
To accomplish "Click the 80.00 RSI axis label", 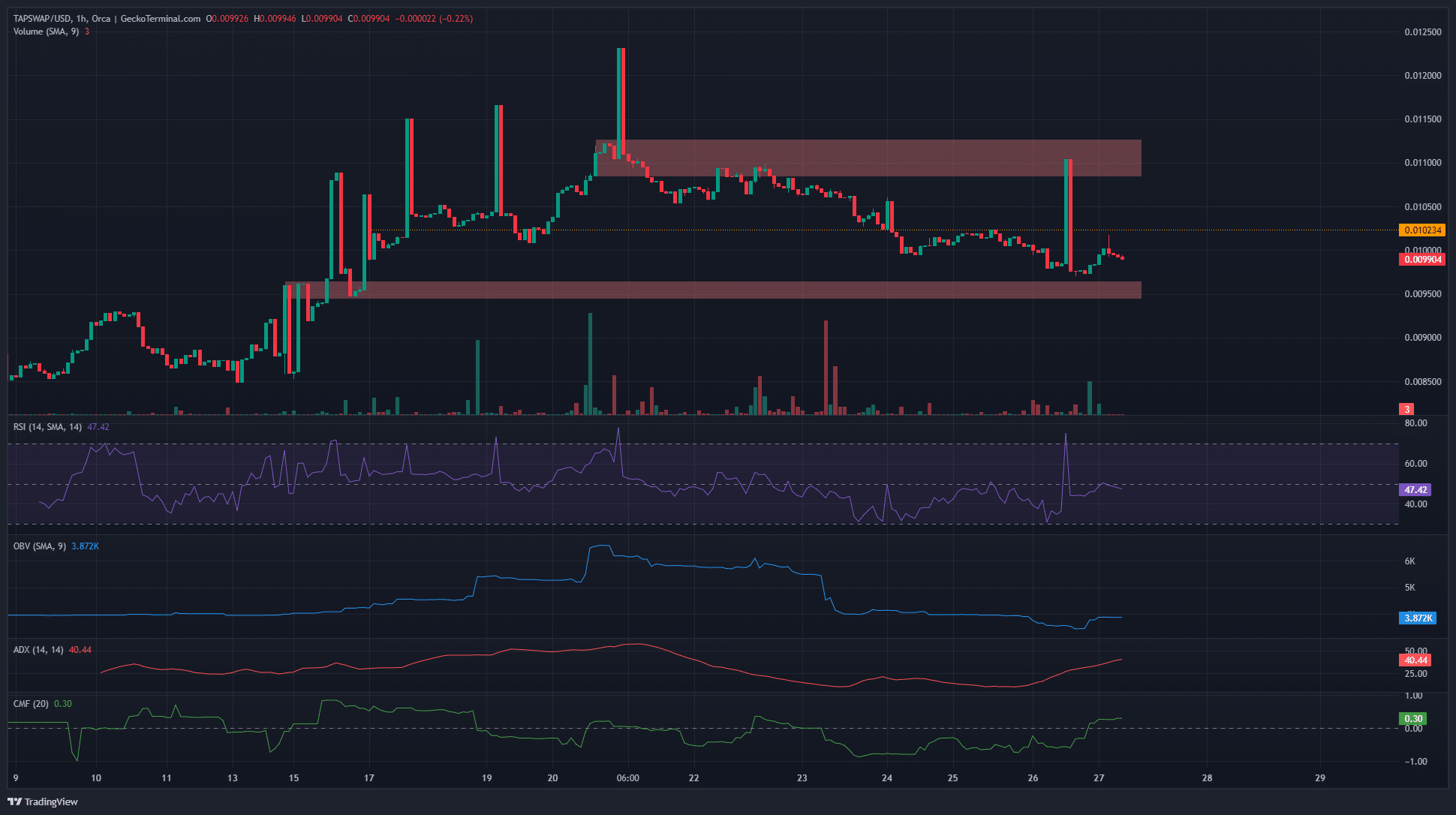I will tap(1416, 423).
